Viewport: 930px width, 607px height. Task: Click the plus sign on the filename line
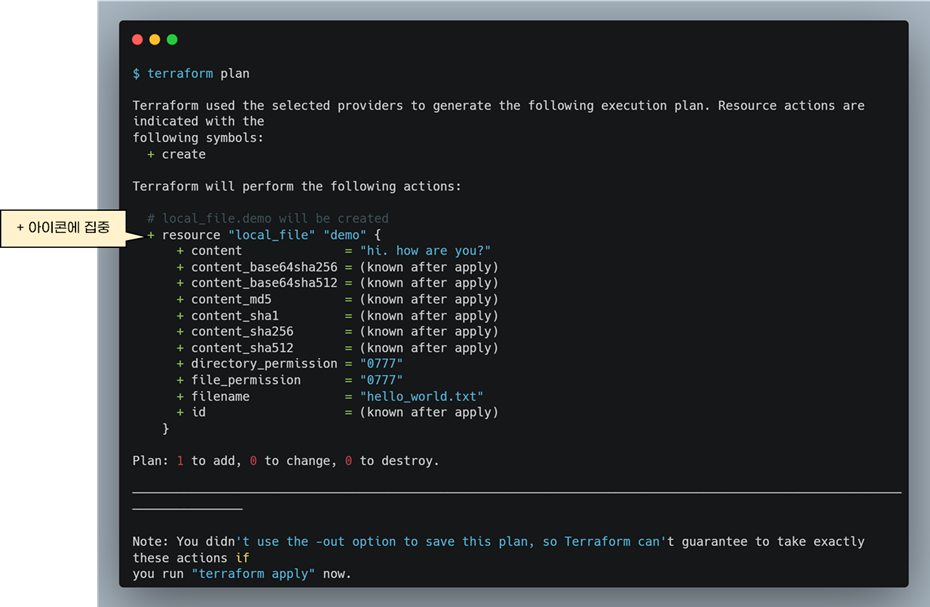coord(180,396)
